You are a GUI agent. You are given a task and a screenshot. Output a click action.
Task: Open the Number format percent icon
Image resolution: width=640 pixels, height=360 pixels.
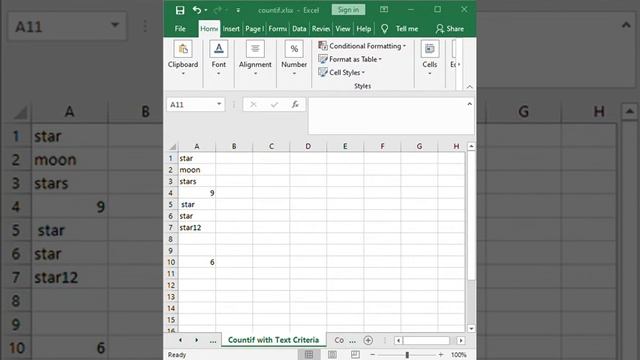click(294, 49)
